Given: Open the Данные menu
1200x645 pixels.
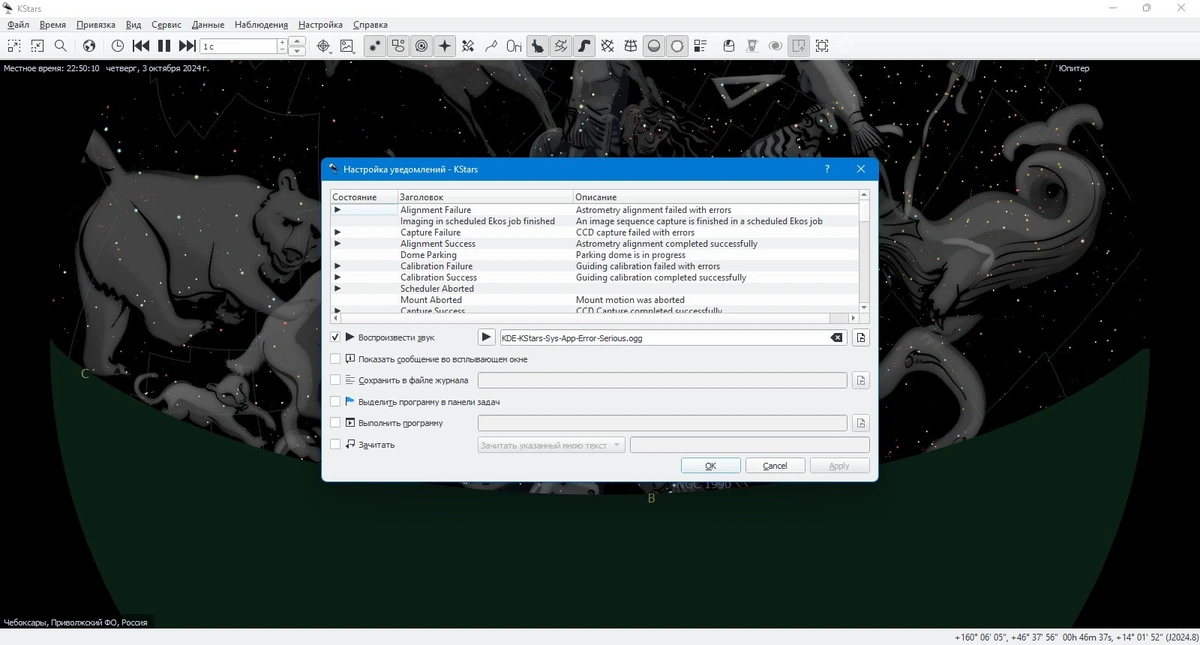Looking at the screenshot, I should (208, 24).
